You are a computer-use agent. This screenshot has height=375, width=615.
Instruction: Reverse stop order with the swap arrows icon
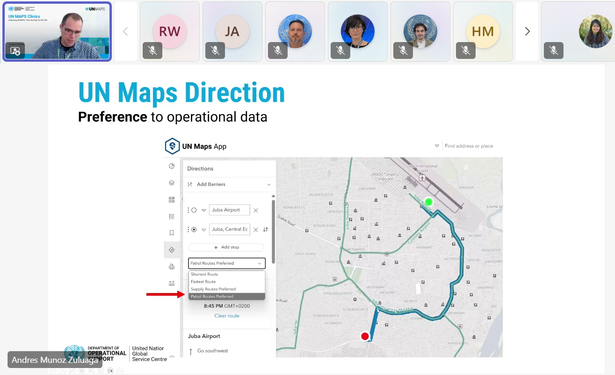coord(266,229)
